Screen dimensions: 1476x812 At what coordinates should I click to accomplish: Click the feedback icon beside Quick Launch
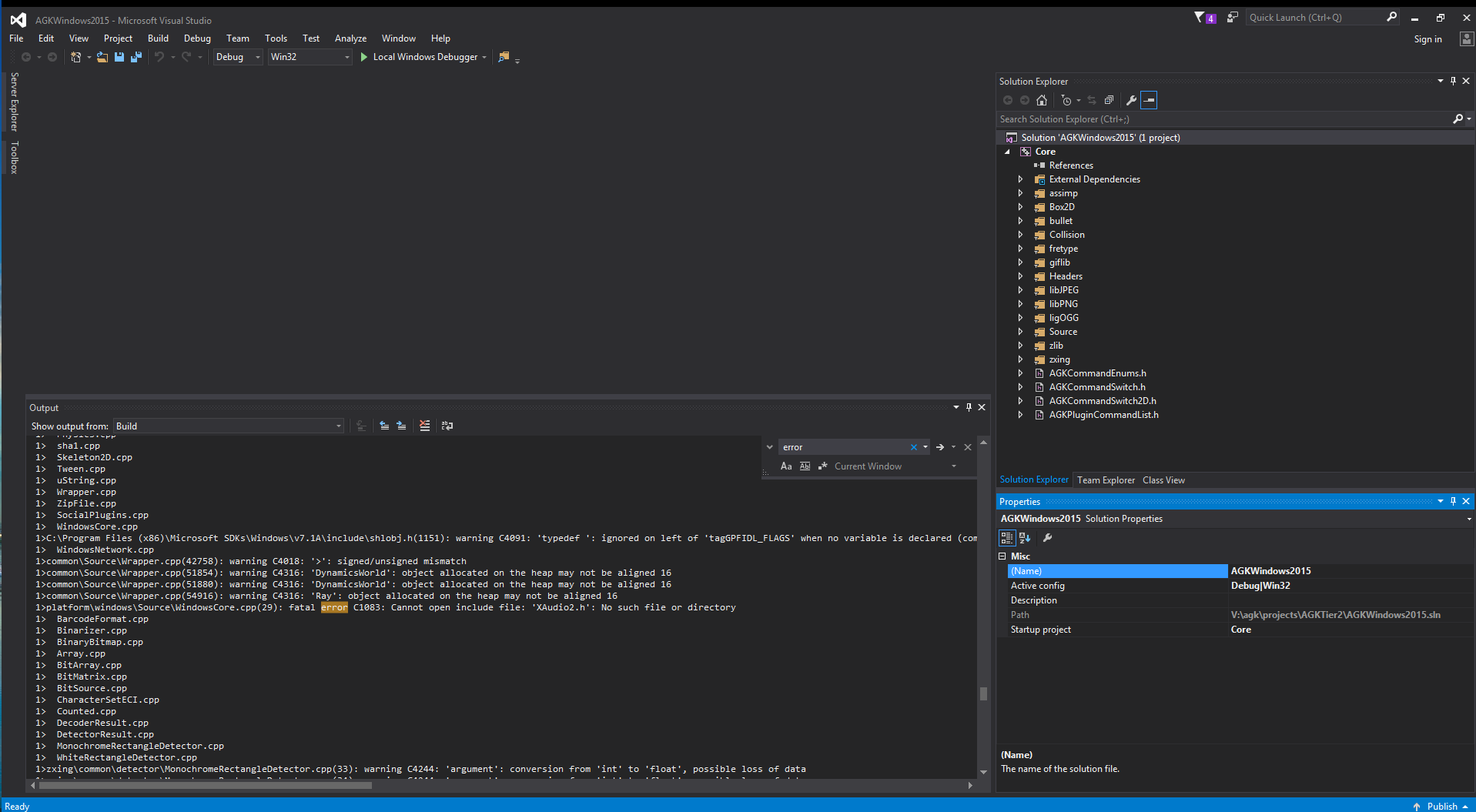coord(1232,17)
